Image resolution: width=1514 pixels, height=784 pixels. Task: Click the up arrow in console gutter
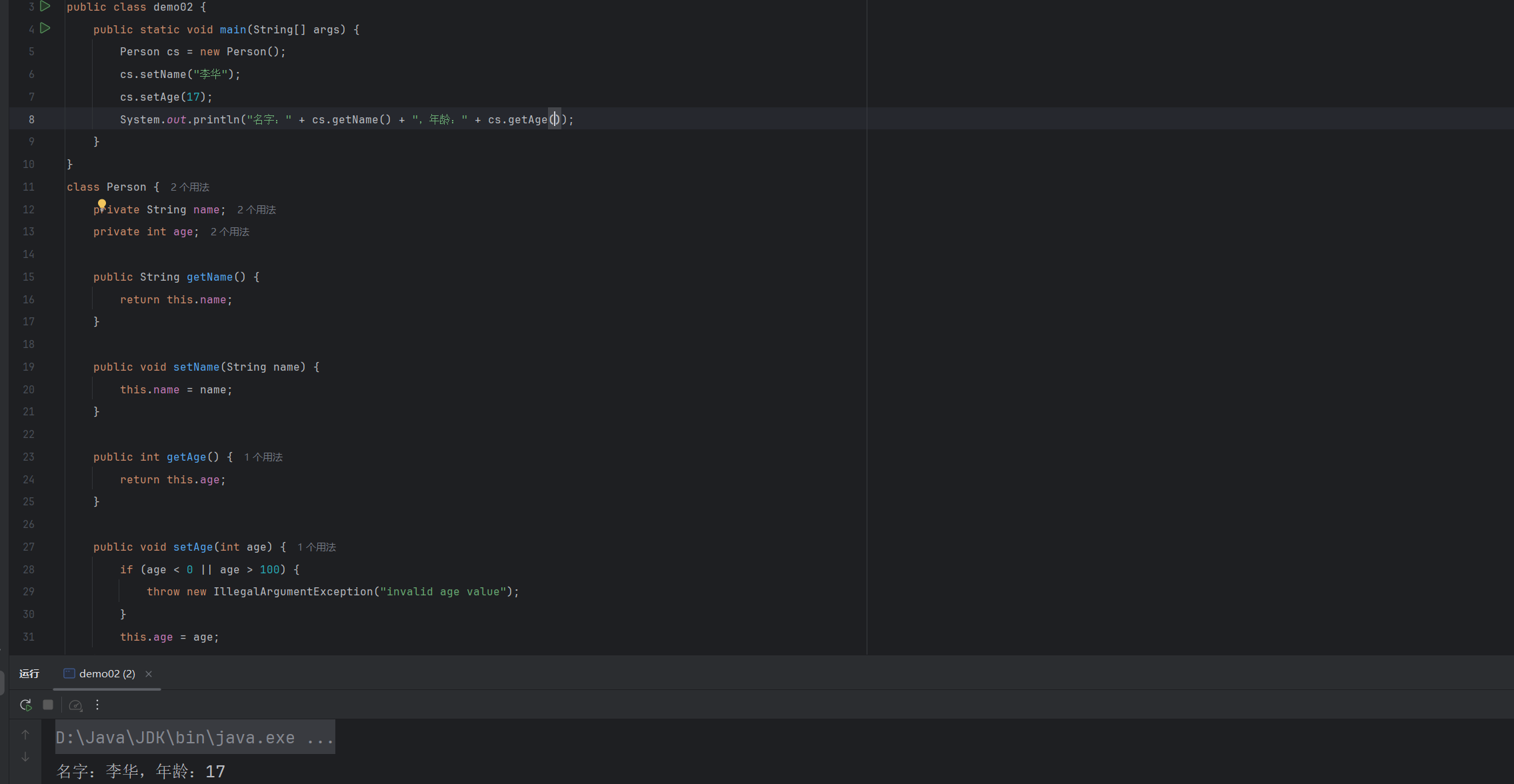[x=25, y=735]
